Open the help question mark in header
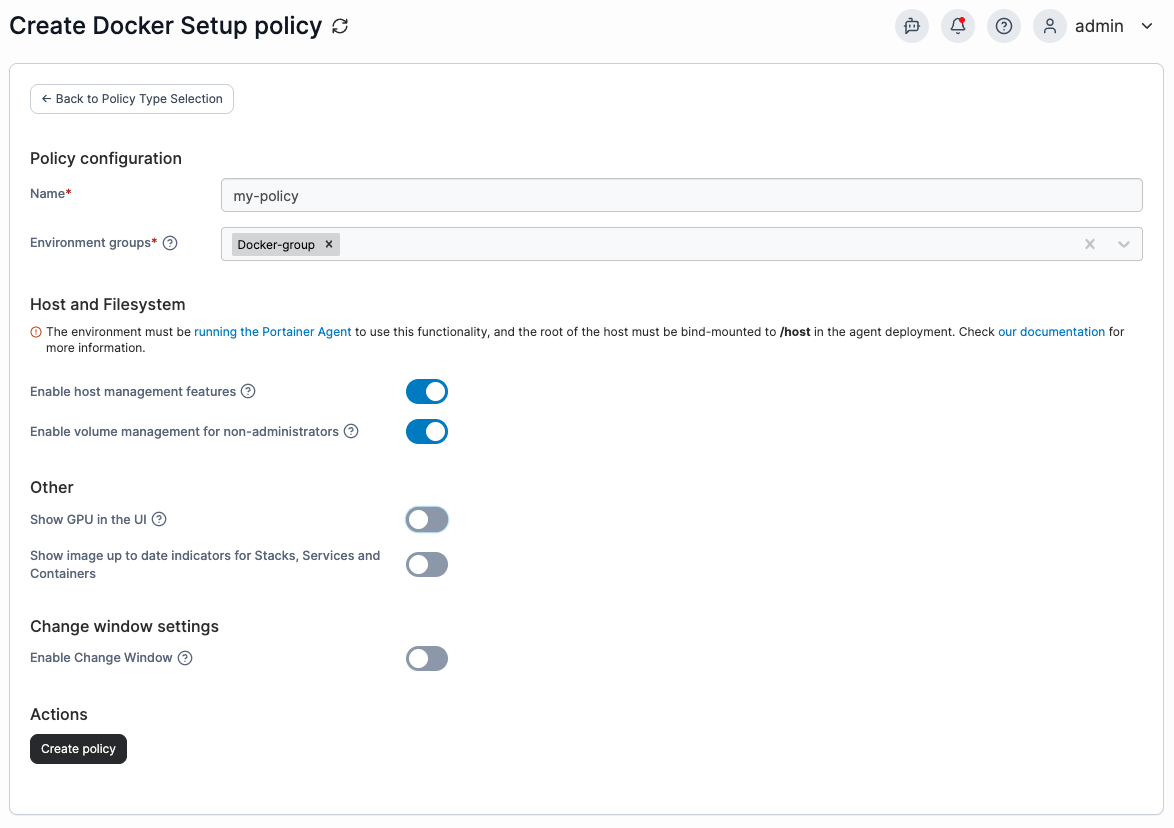This screenshot has width=1174, height=828. 1004,27
